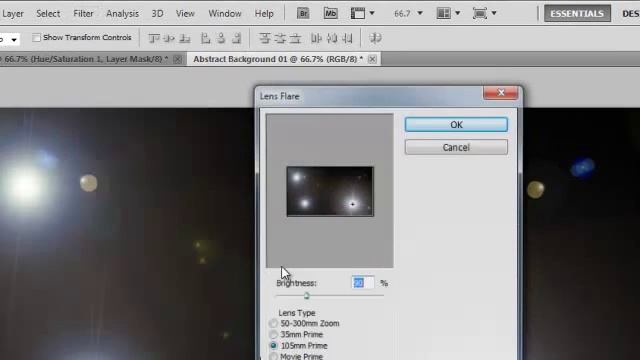Distribute vertical centers icon
This screenshot has height=360, width=640.
pyautogui.click(x=280, y=38)
